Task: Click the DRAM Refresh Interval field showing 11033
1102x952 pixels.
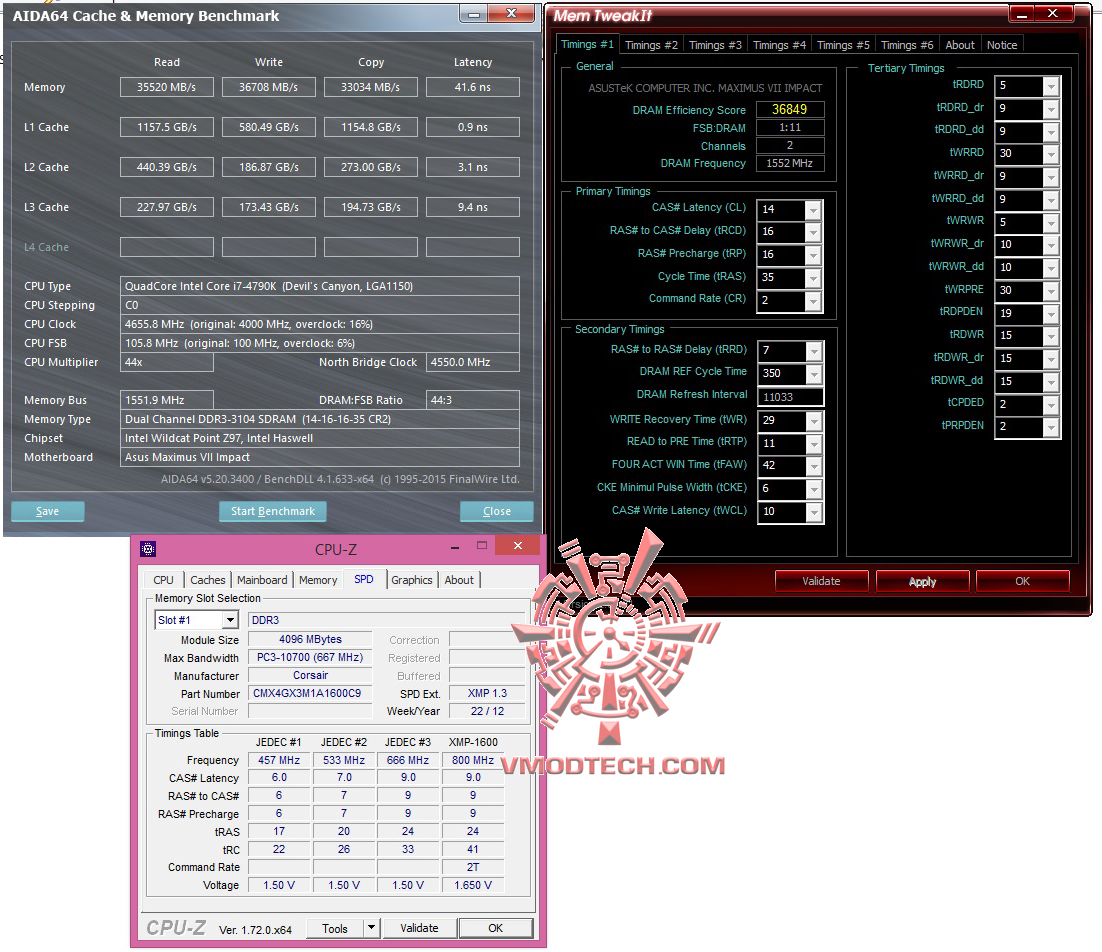Action: (x=790, y=397)
